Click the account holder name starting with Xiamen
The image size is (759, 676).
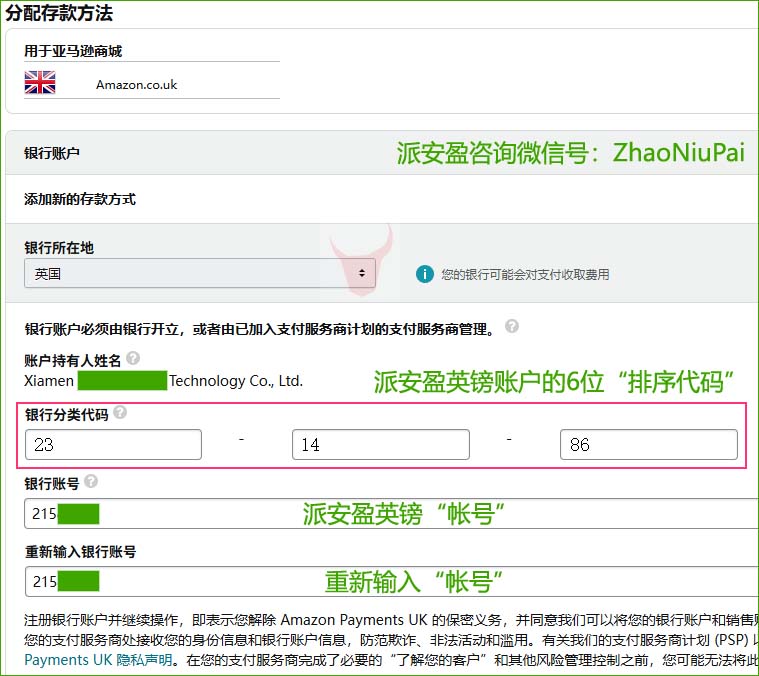[164, 381]
